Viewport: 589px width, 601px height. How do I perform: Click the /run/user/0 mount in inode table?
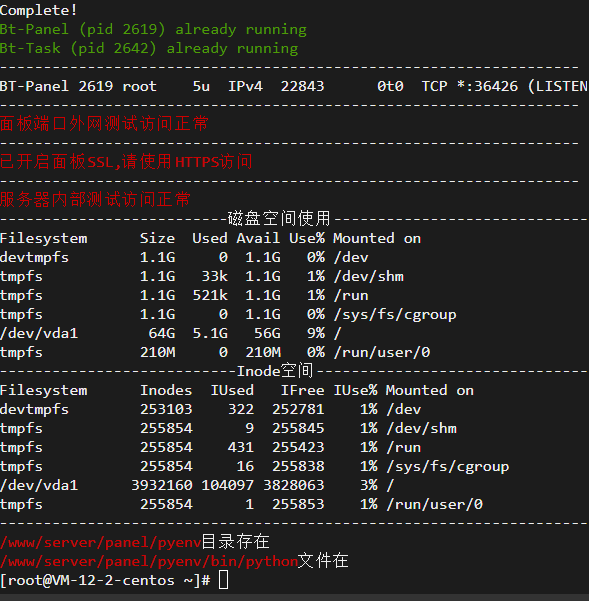click(x=435, y=504)
